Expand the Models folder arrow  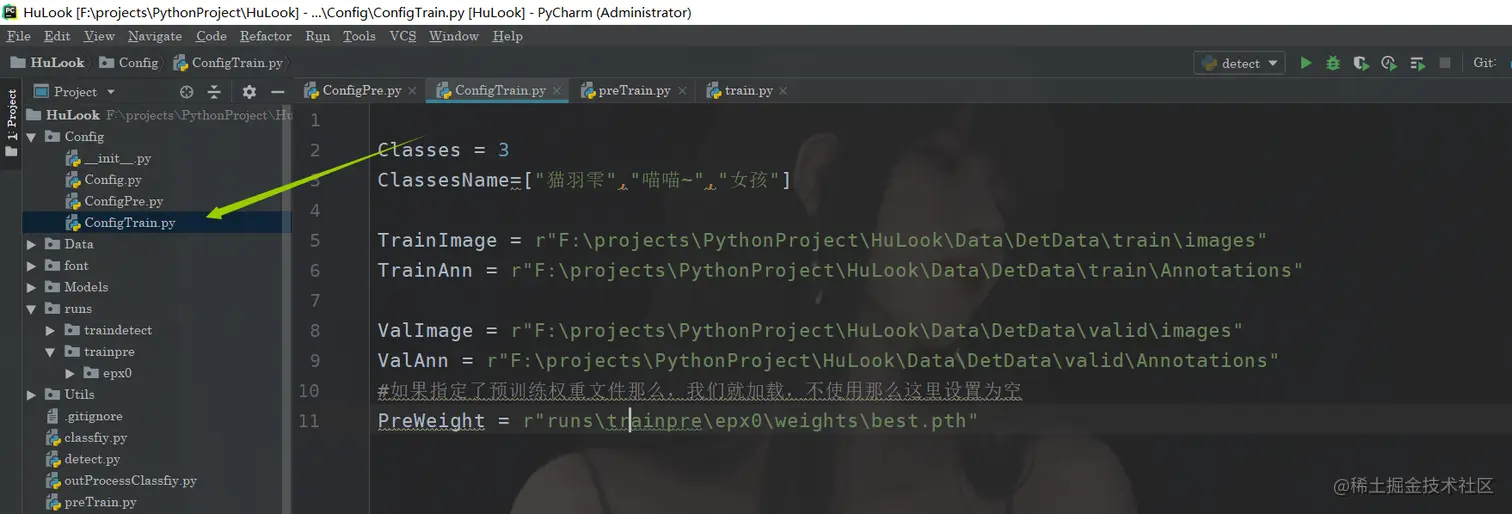pyautogui.click(x=32, y=287)
